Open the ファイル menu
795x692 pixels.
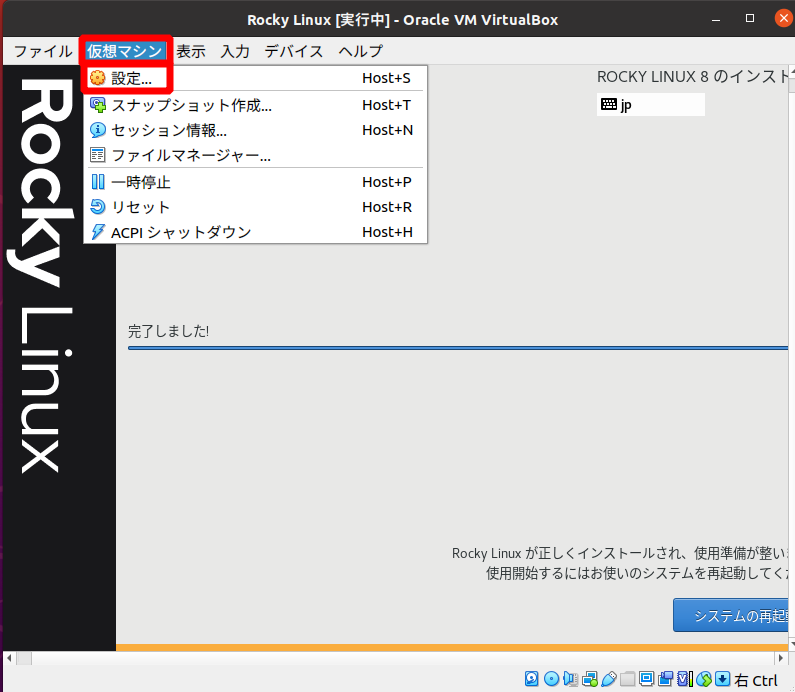43,51
